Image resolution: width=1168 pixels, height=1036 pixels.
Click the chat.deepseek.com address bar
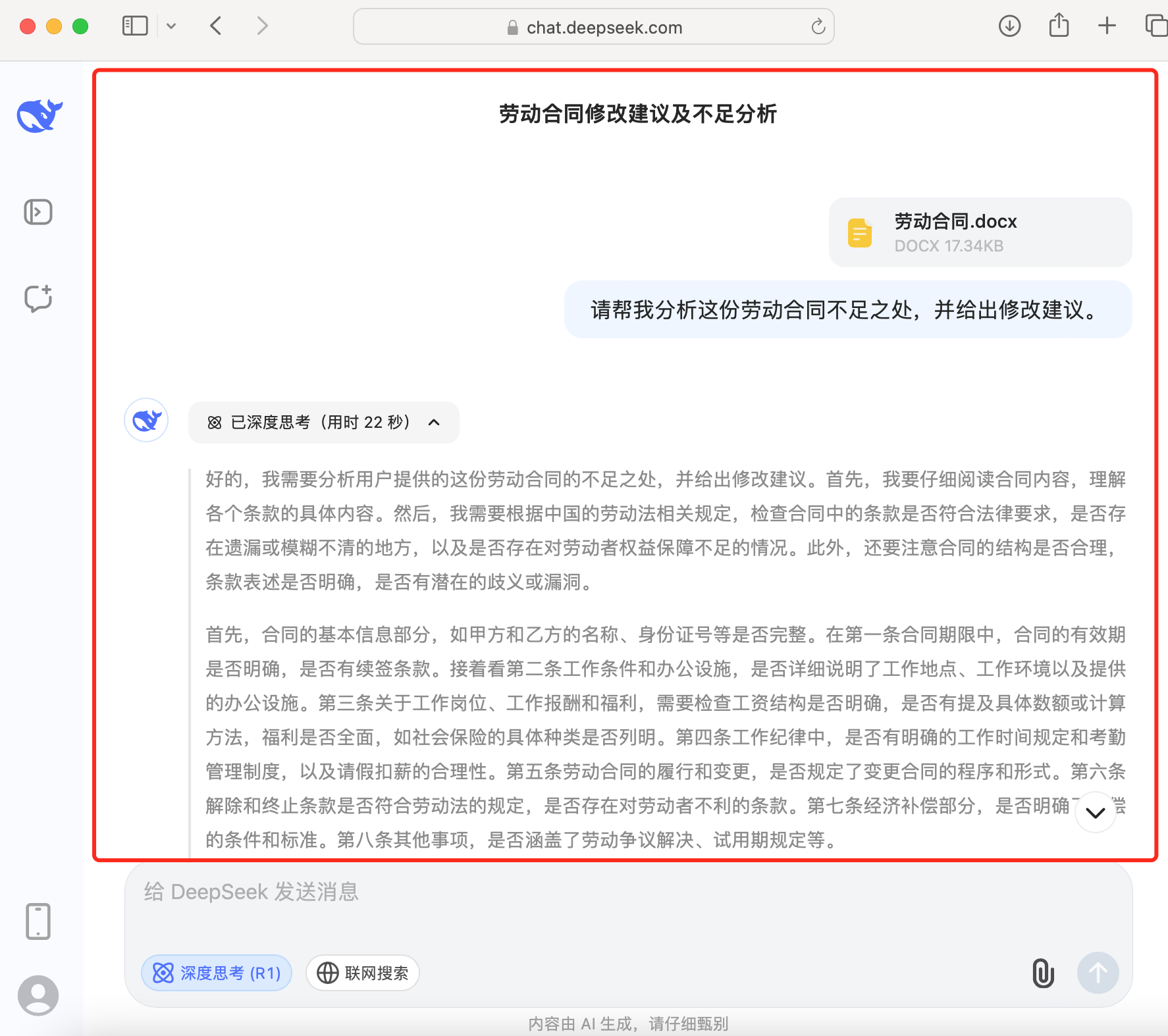point(594,26)
